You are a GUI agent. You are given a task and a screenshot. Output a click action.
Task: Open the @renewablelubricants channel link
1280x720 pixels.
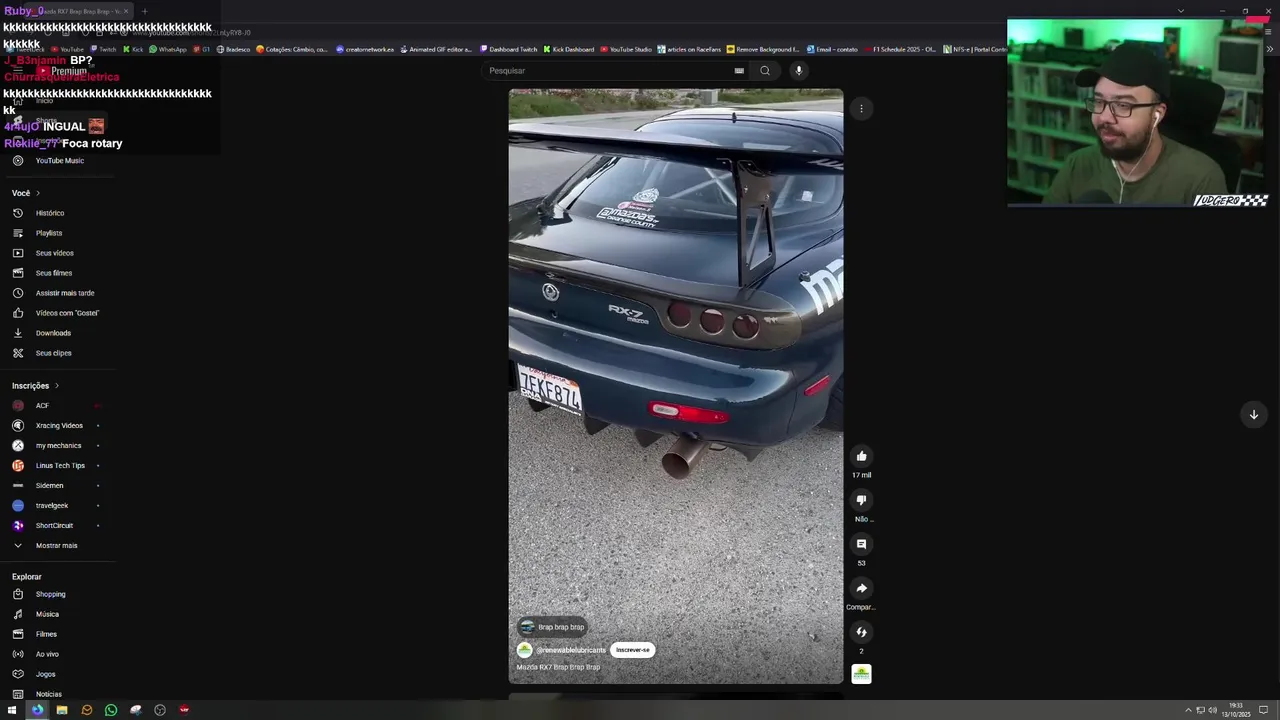tap(570, 650)
